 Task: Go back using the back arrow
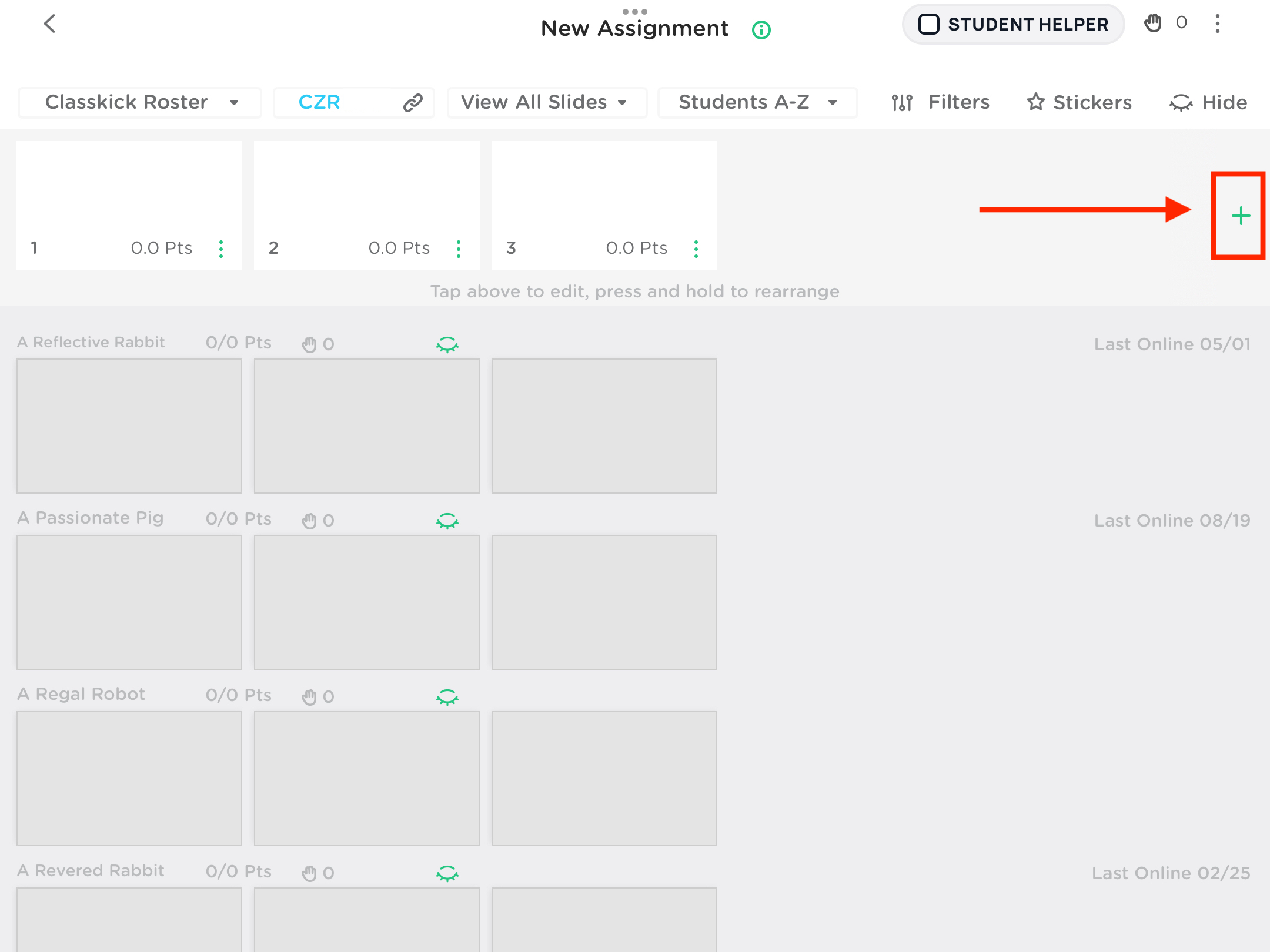50,24
